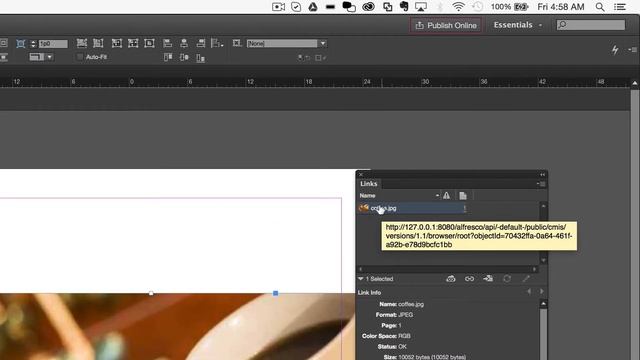
Task: Collapse the Links panel with double arrows
Action: pos(542,175)
